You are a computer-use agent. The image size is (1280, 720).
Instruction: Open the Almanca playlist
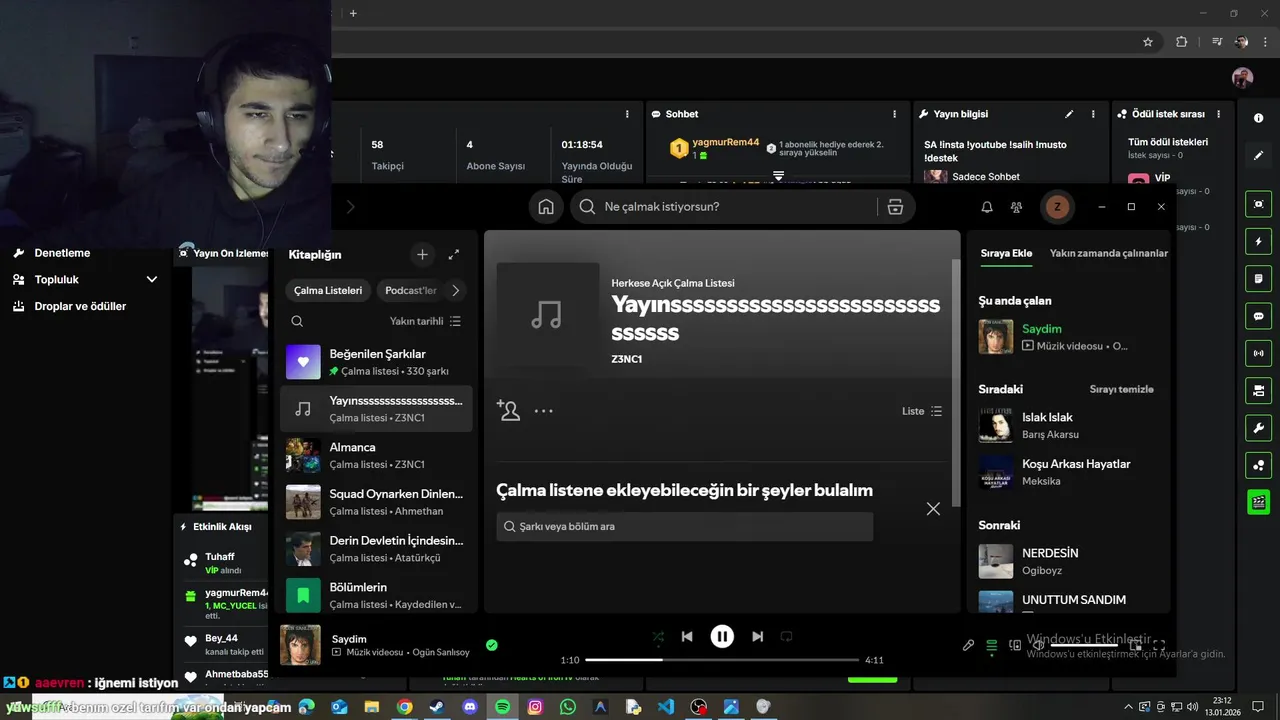tap(375, 455)
